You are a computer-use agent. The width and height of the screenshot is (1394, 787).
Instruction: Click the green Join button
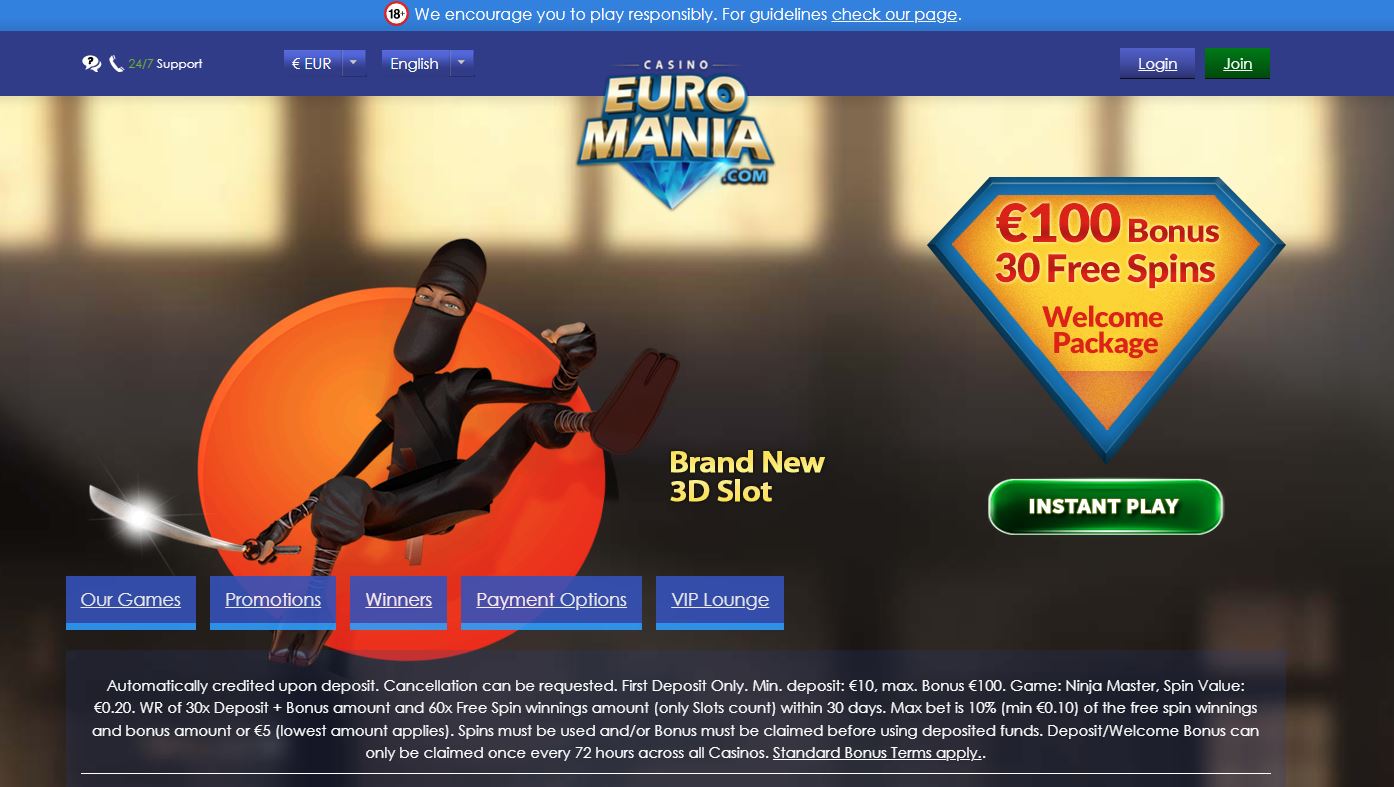point(1237,63)
